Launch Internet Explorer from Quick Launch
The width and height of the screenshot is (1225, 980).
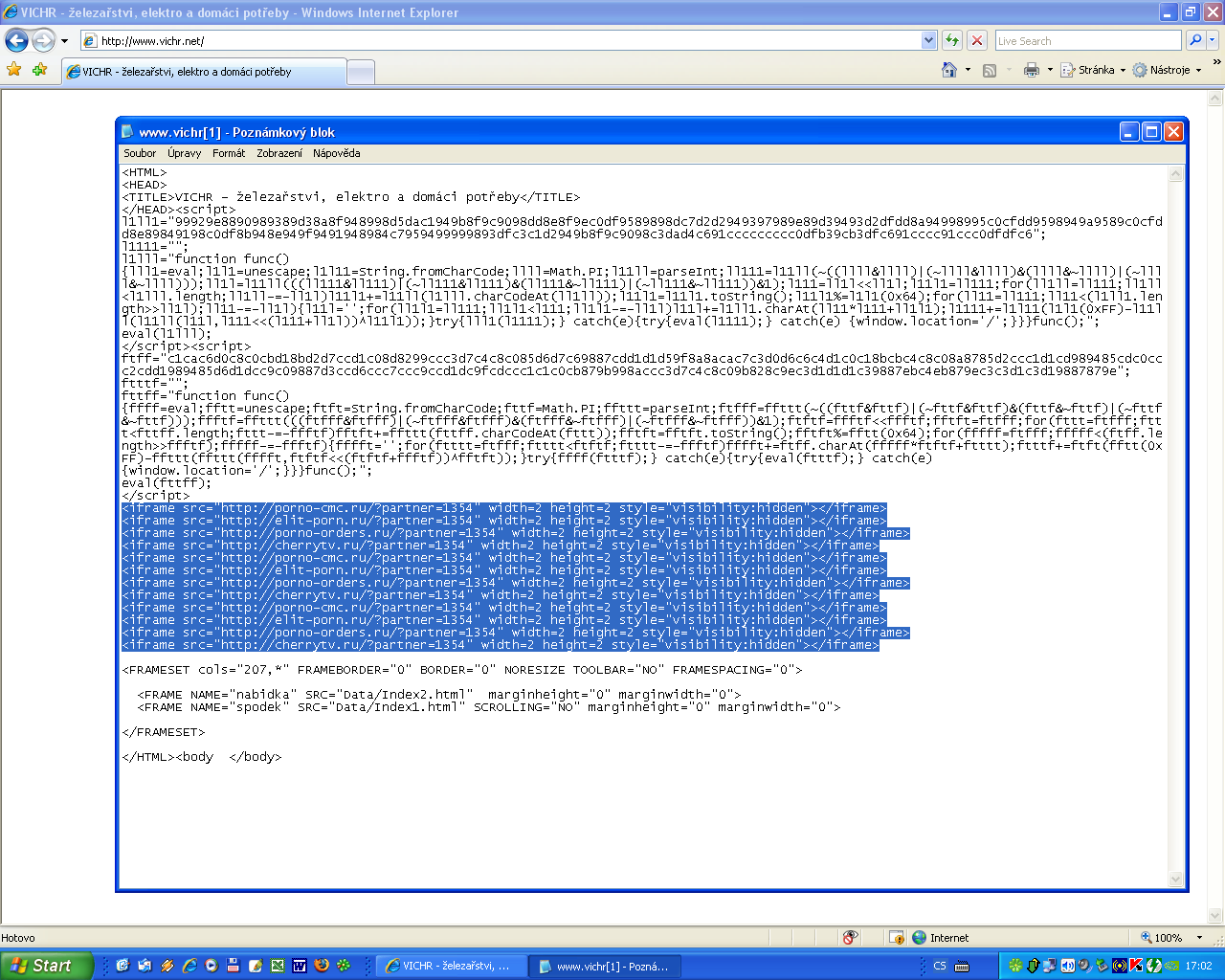[189, 966]
